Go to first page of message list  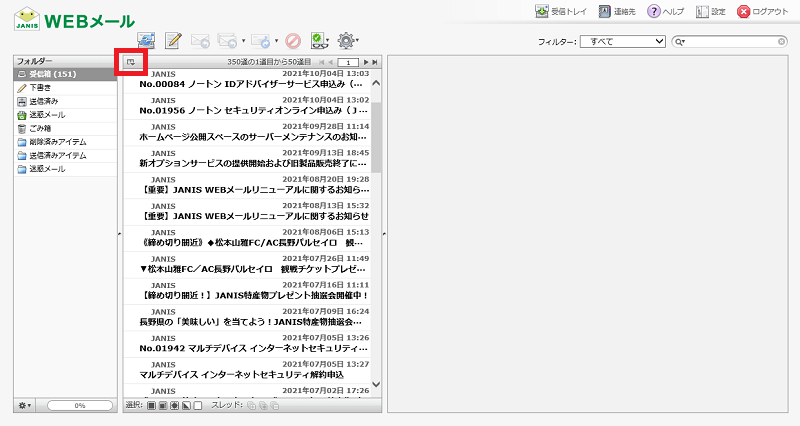tap(321, 62)
